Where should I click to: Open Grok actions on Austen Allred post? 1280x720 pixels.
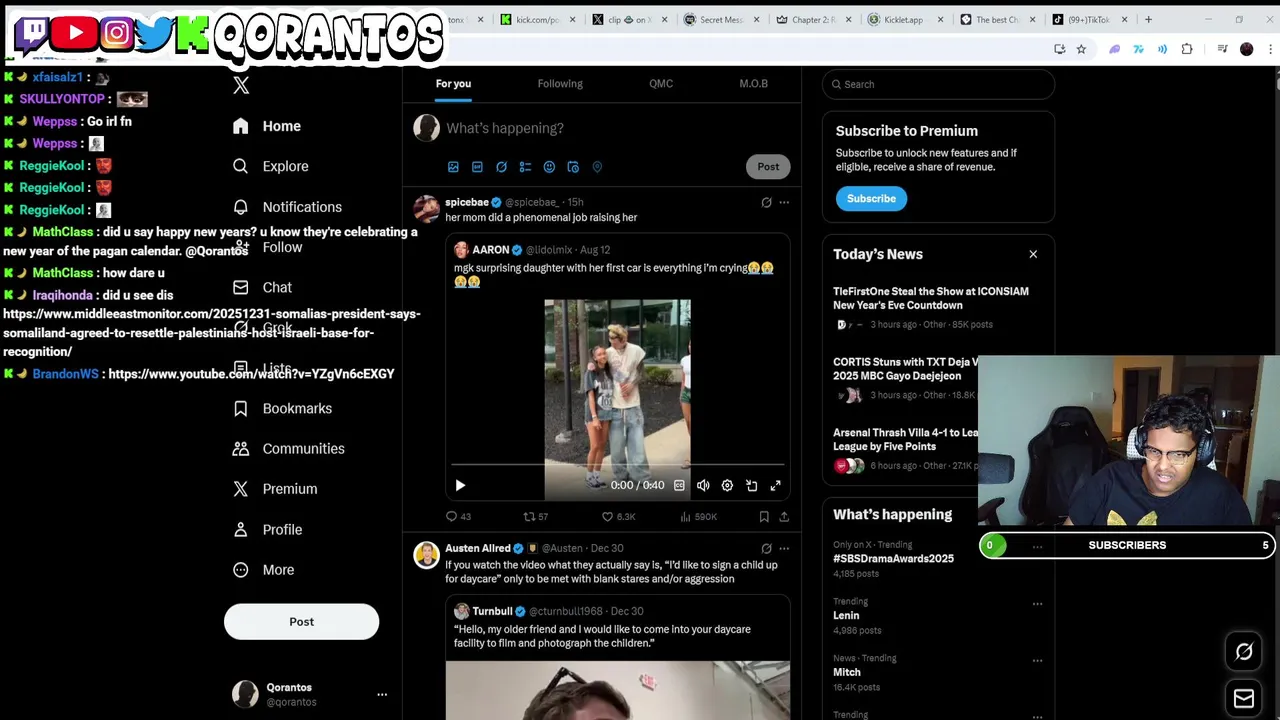(766, 548)
